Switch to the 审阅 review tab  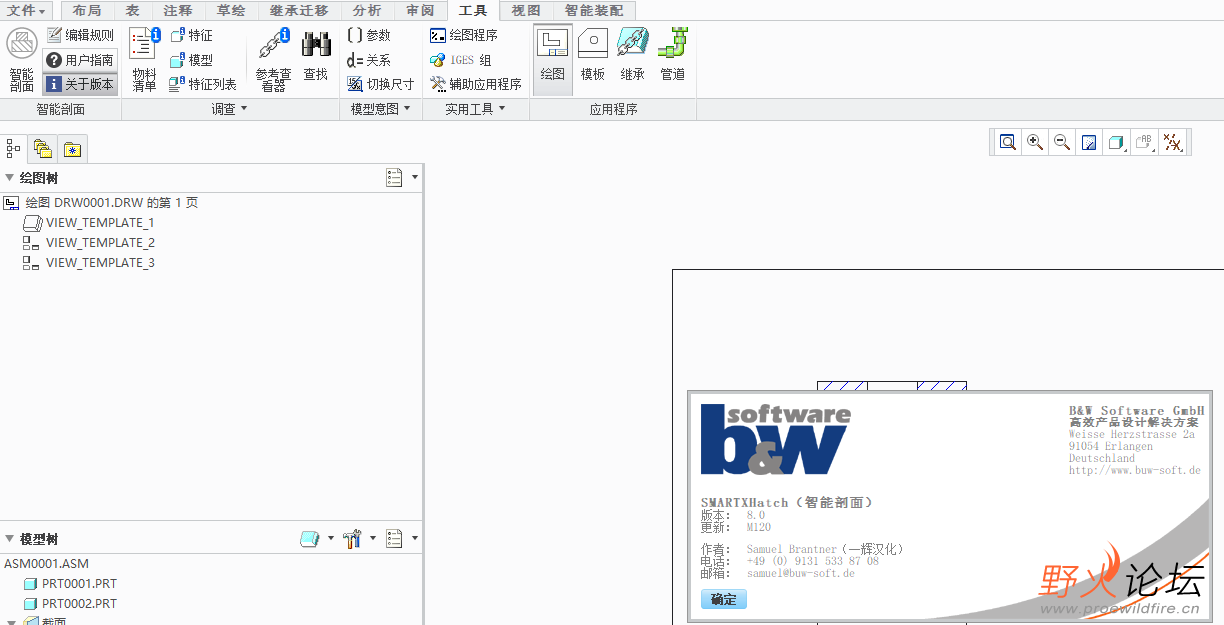click(420, 10)
